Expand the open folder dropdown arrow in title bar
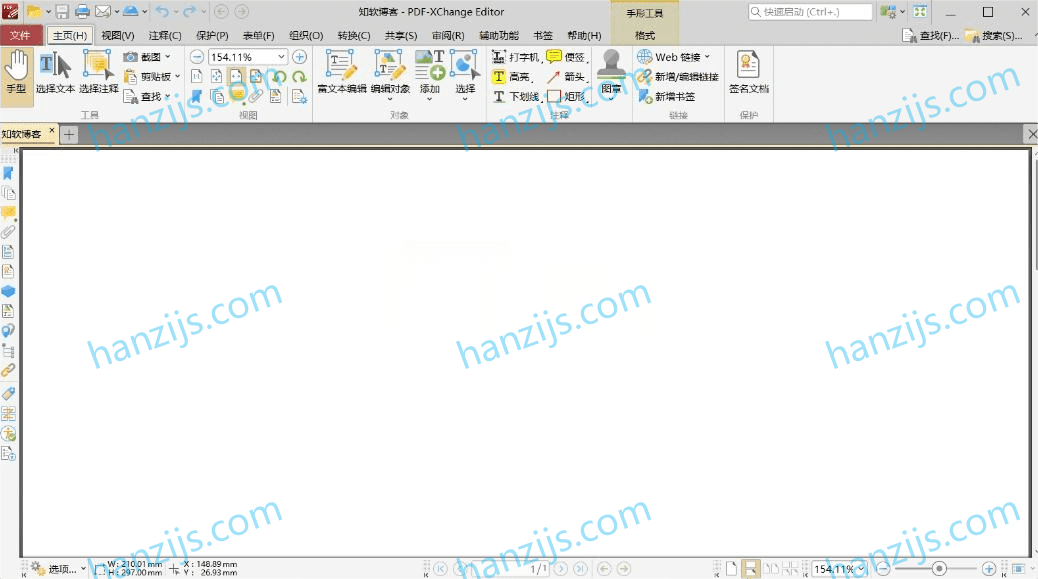The width and height of the screenshot is (1038, 579). [x=48, y=11]
